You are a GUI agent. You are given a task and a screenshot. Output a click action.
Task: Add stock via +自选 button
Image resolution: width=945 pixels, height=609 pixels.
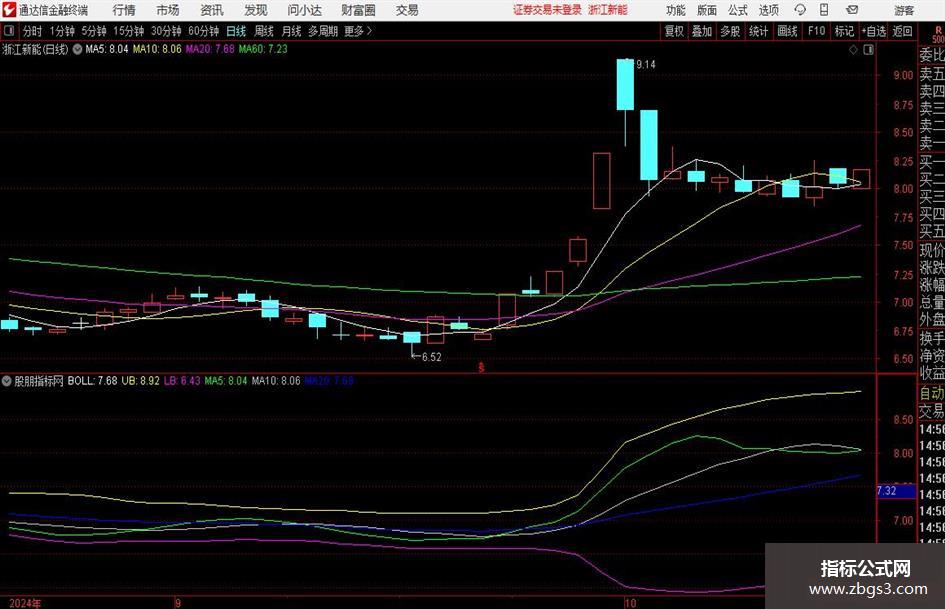click(x=874, y=31)
